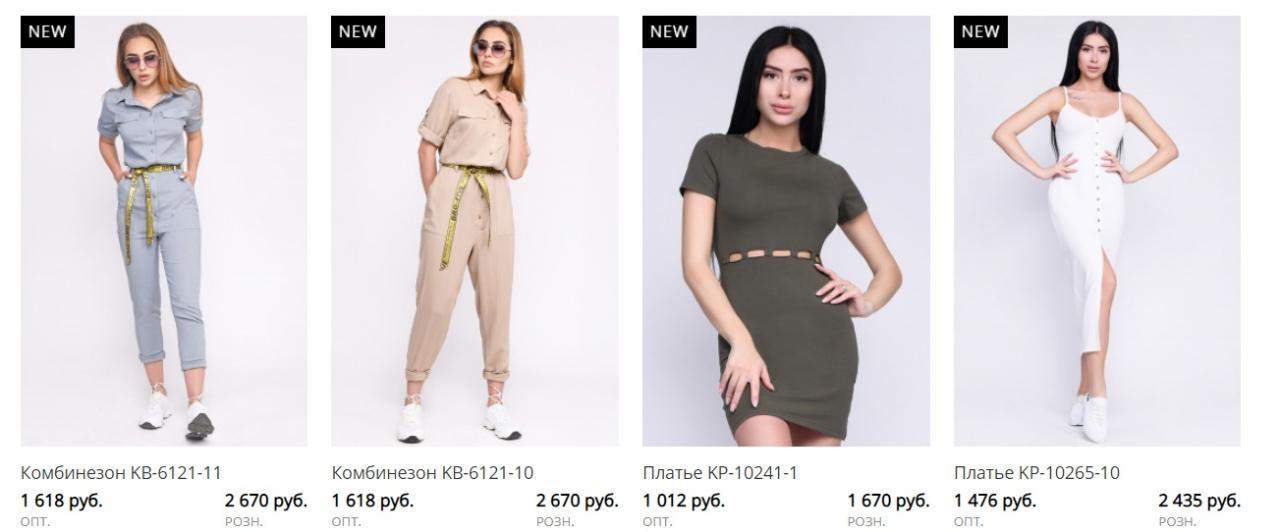Open the gray jumpsuit product photo

(x=164, y=231)
